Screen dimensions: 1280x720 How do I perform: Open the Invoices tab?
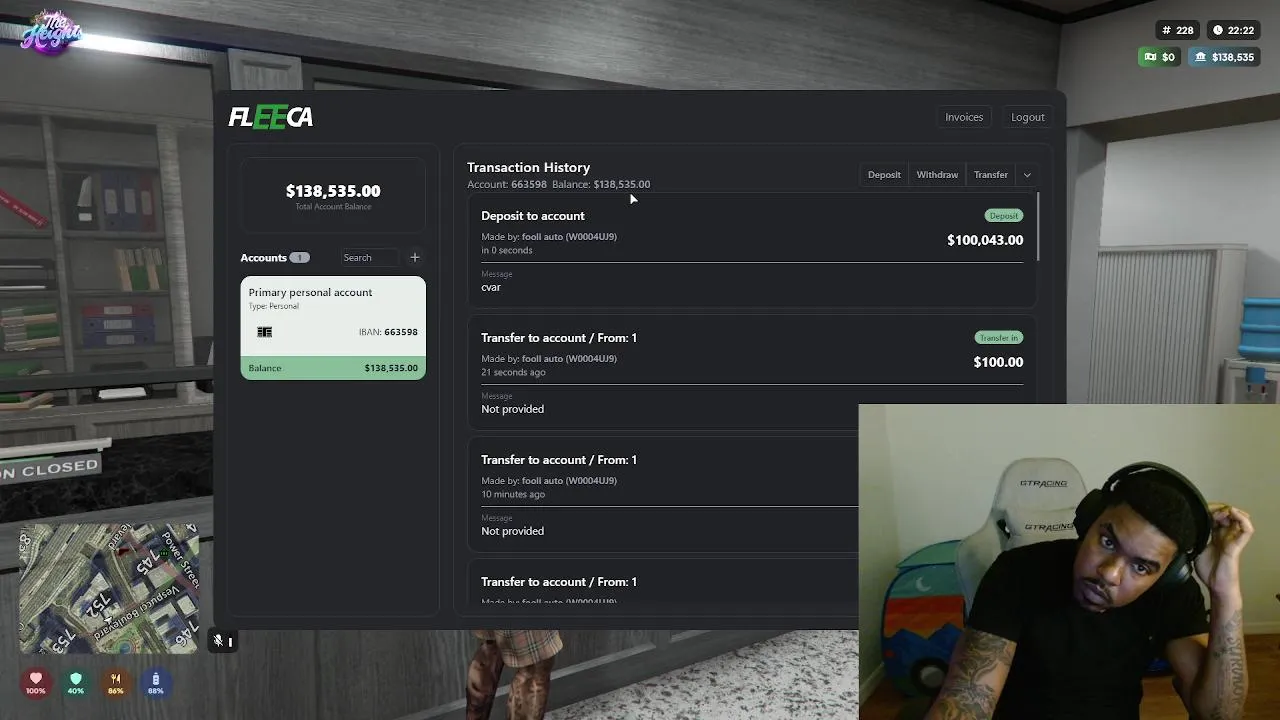point(964,117)
